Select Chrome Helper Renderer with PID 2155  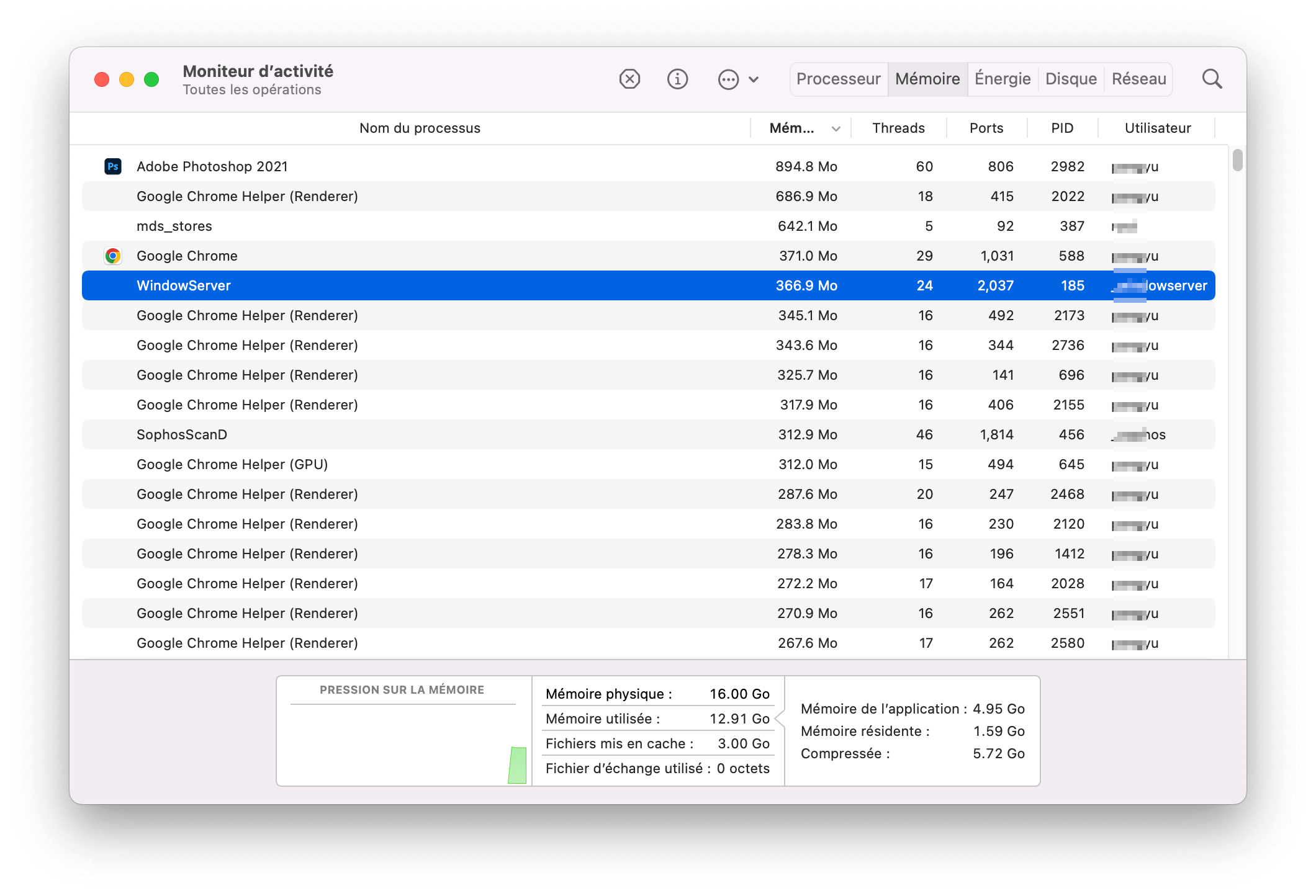pyautogui.click(x=649, y=405)
